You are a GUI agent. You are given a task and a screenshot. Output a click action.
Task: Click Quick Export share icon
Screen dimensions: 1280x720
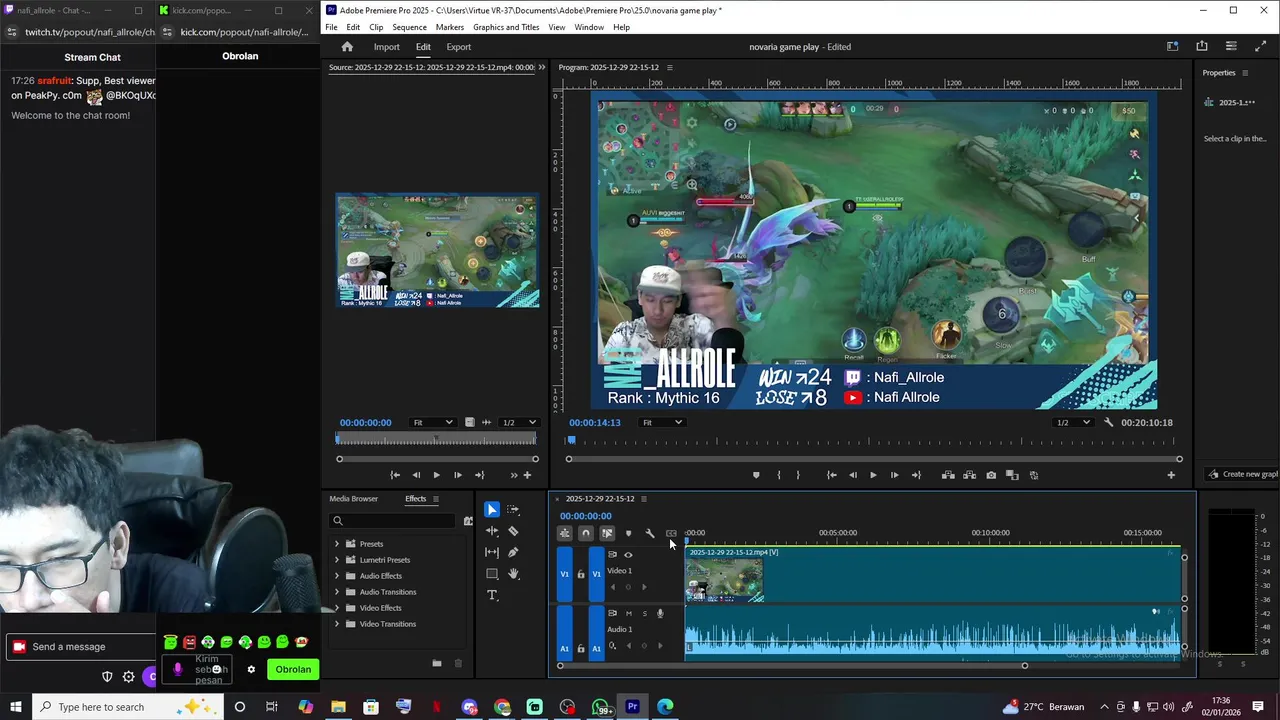[x=1202, y=46]
